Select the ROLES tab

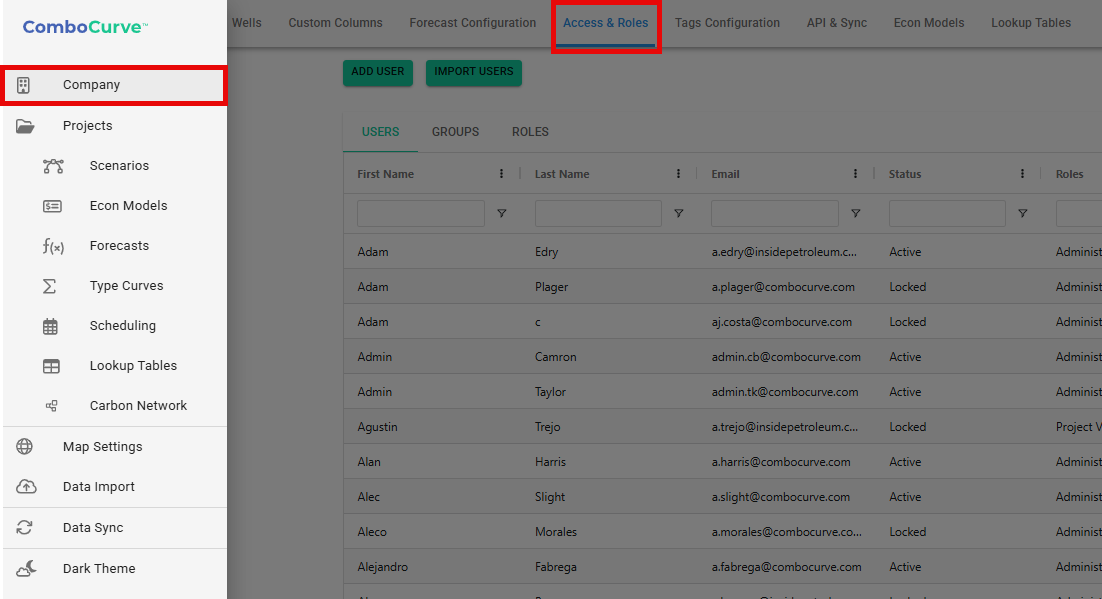(x=530, y=132)
